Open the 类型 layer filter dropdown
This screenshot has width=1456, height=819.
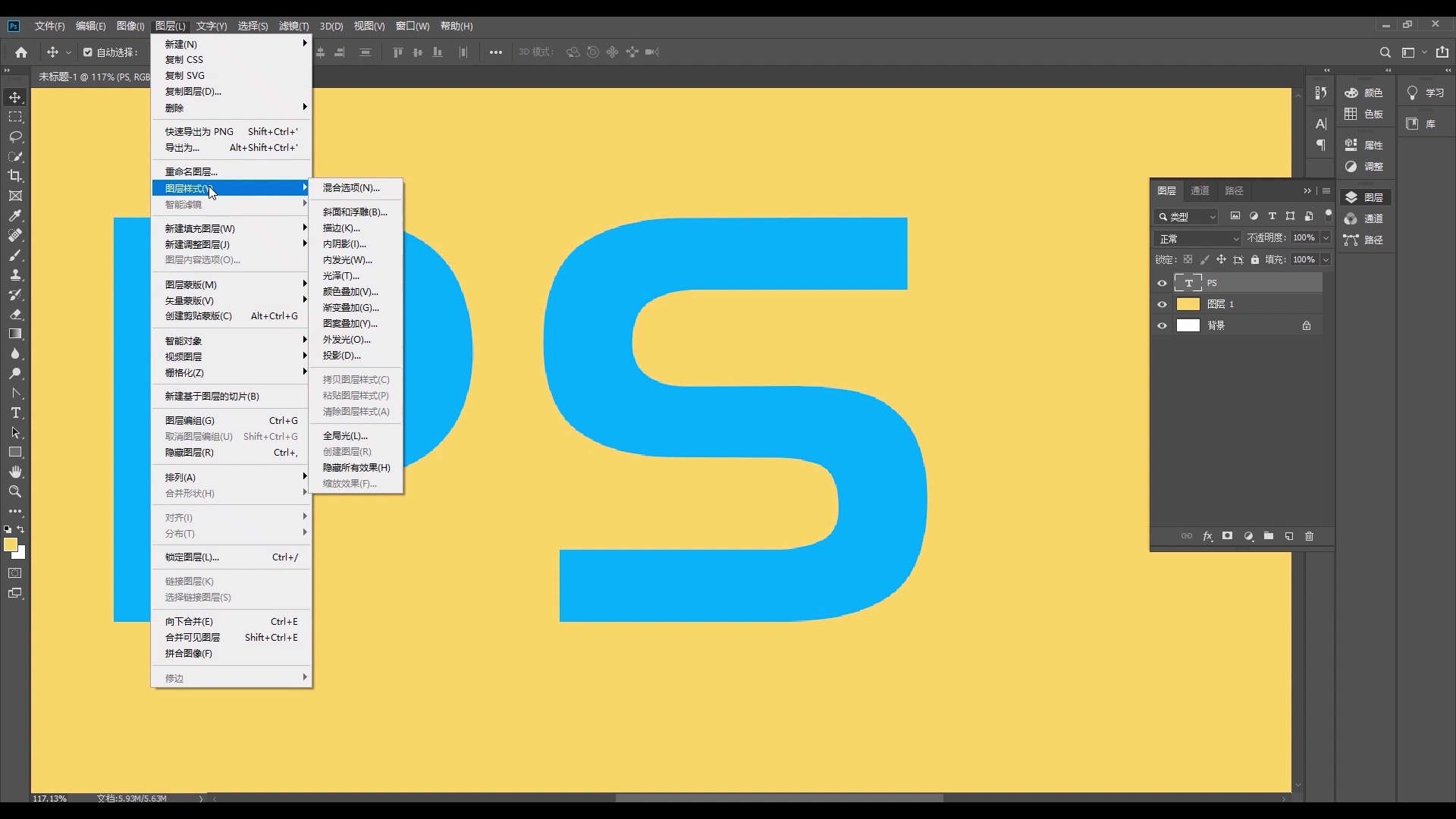click(x=1187, y=217)
